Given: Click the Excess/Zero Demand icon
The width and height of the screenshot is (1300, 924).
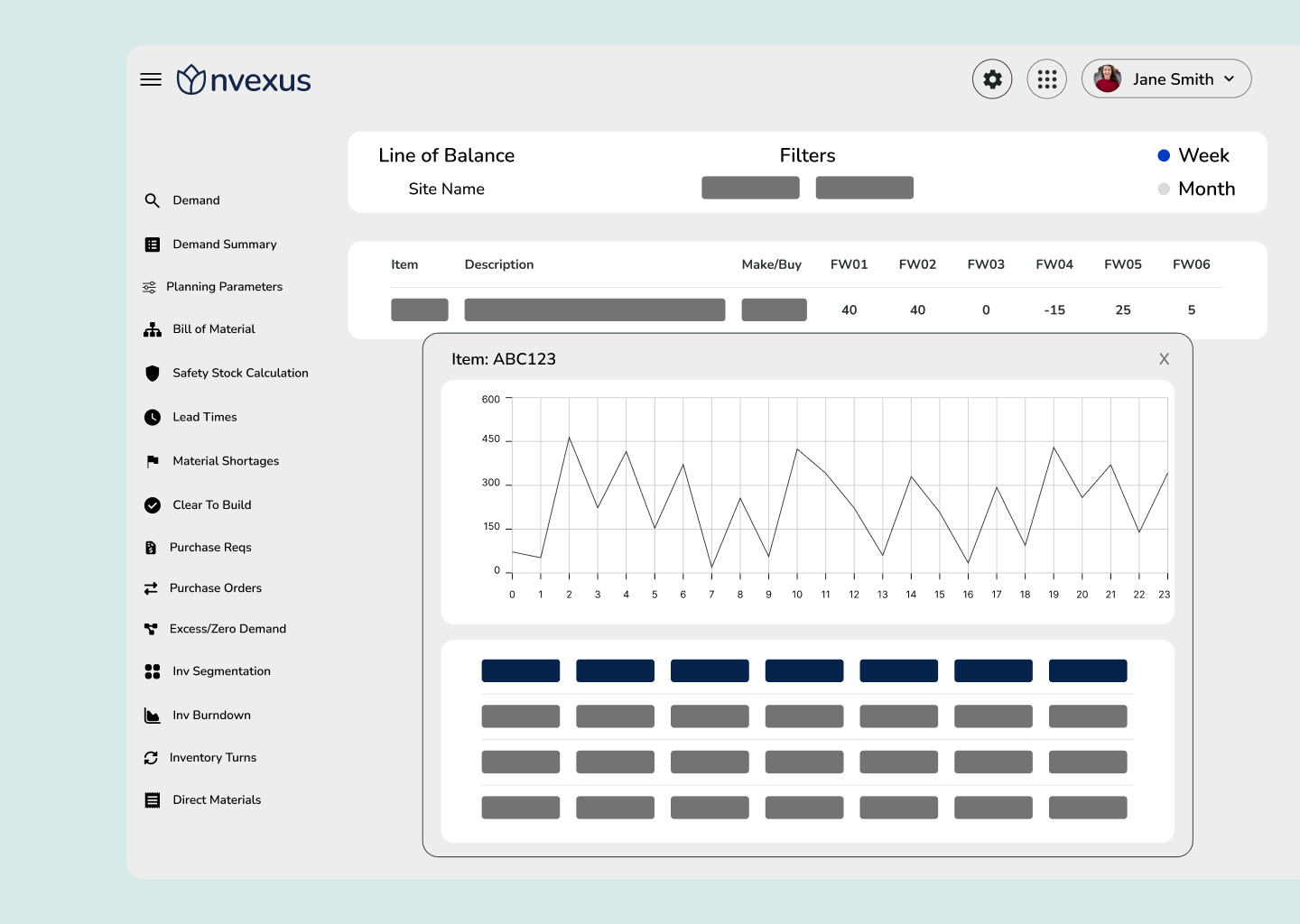Looking at the screenshot, I should pos(151,629).
